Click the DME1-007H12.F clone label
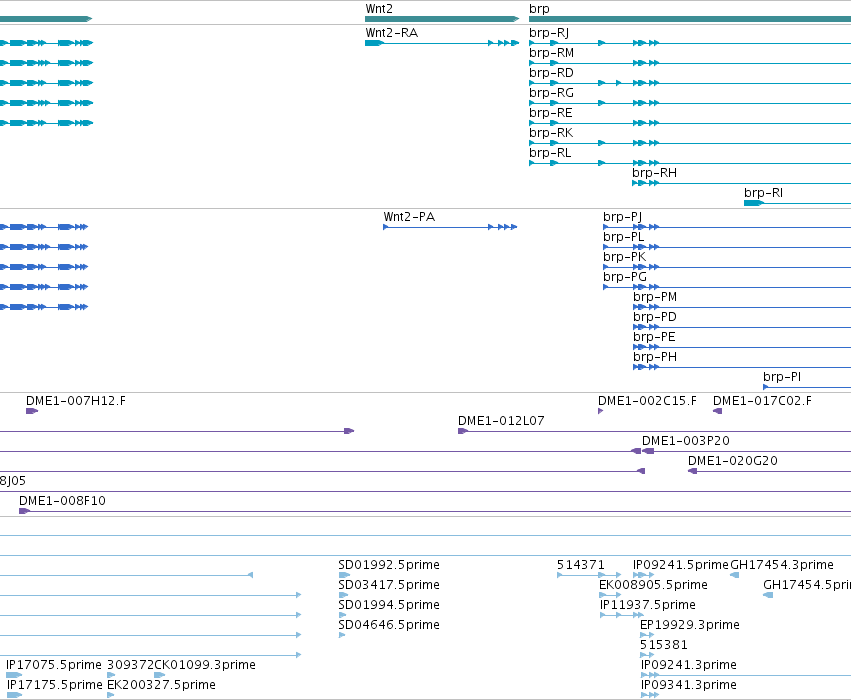The width and height of the screenshot is (851, 700). 75,401
